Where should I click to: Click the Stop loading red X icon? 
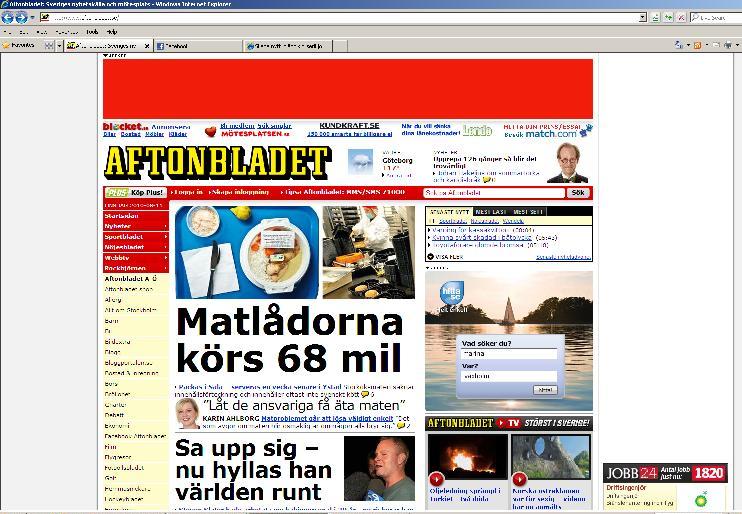tap(681, 18)
